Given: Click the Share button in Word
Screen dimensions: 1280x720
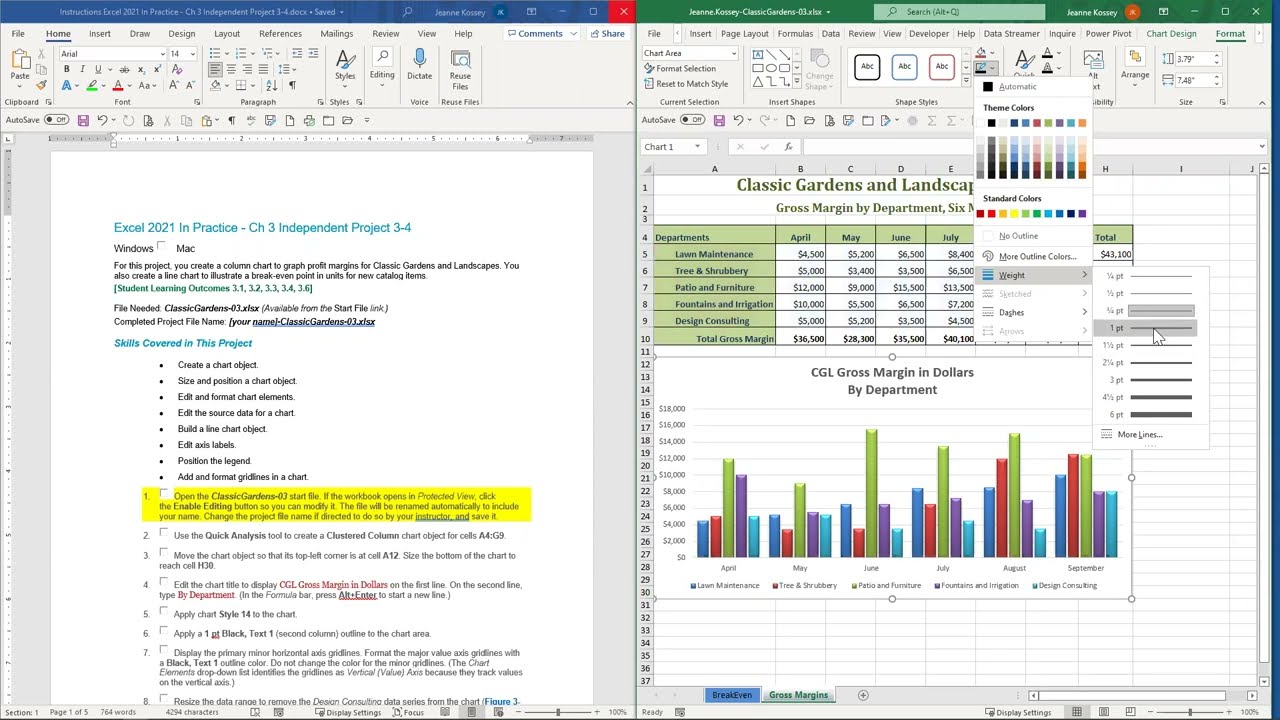Looking at the screenshot, I should [x=607, y=33].
